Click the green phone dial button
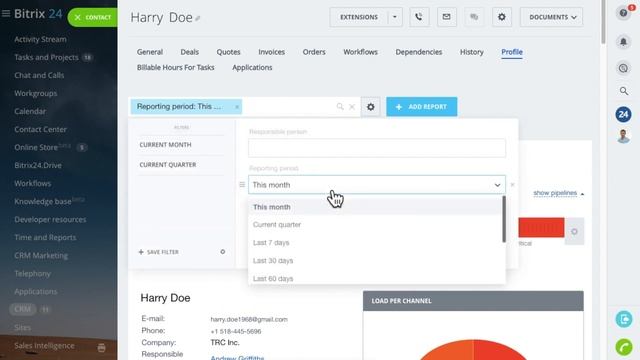This screenshot has width=640, height=360. coord(624,348)
